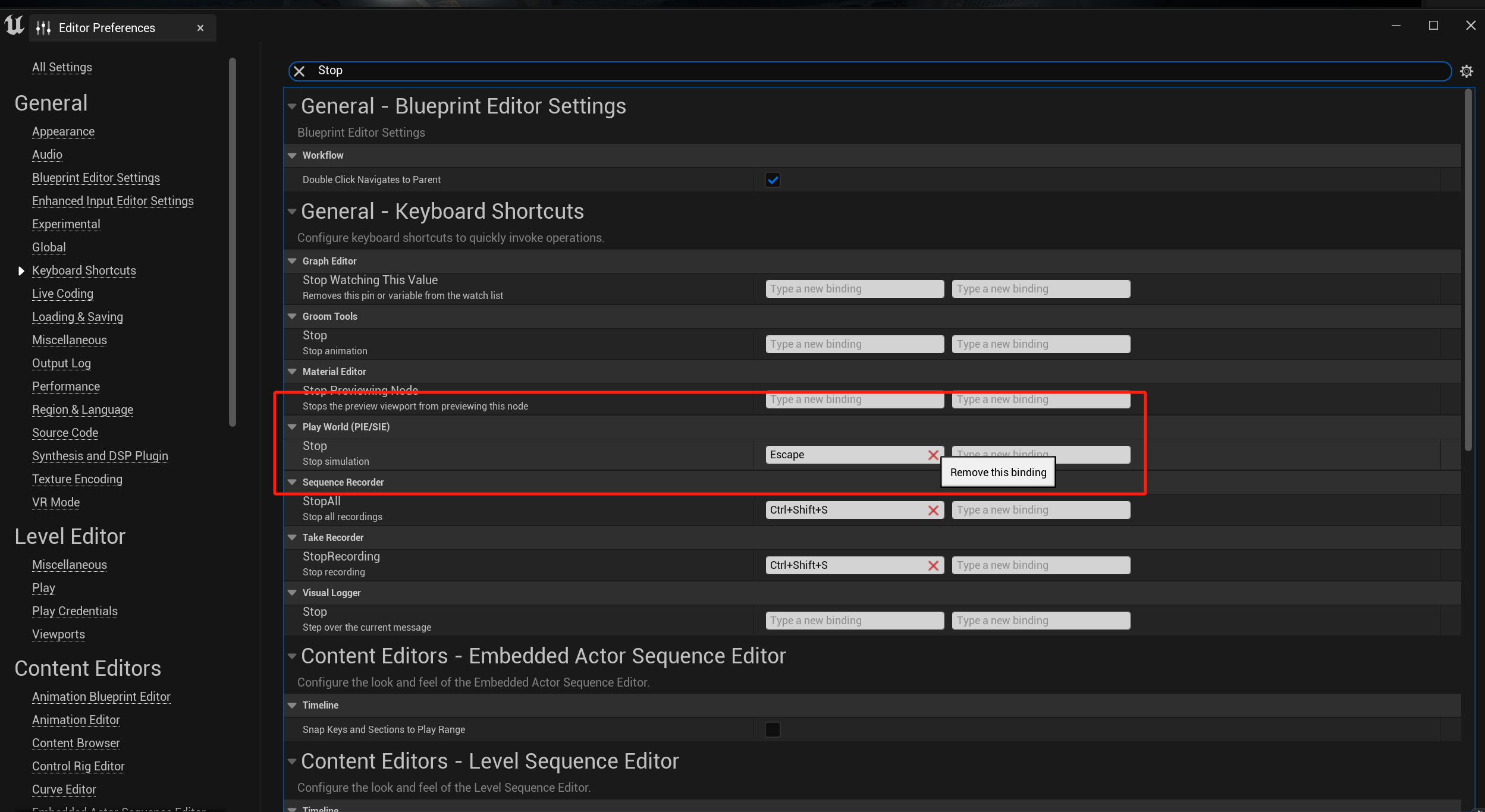Clear the search box with X icon
This screenshot has height=812, width=1485.
coord(299,71)
